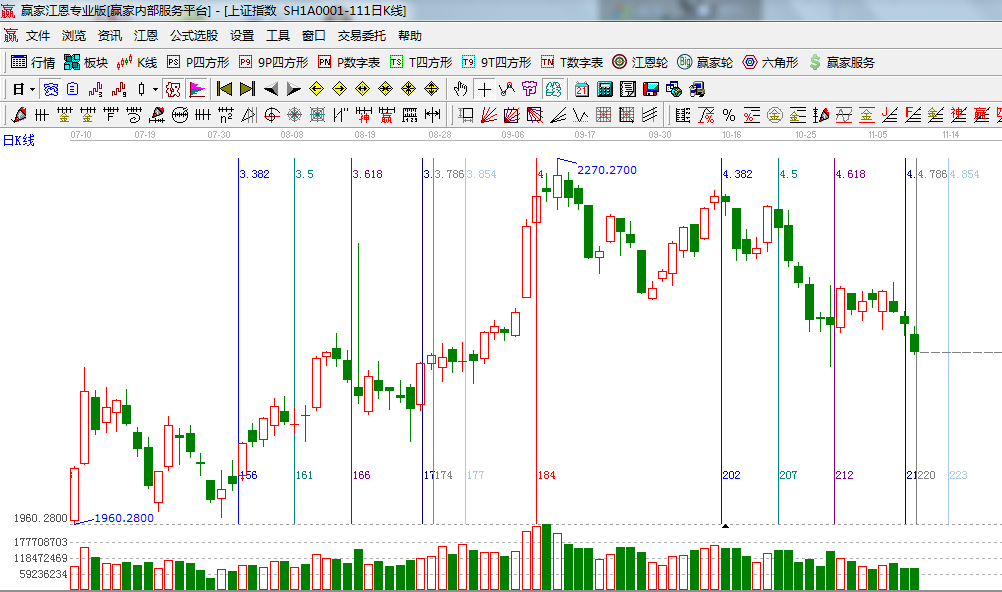Open the 板块 sector panel
The height and width of the screenshot is (592, 1002).
85,62
